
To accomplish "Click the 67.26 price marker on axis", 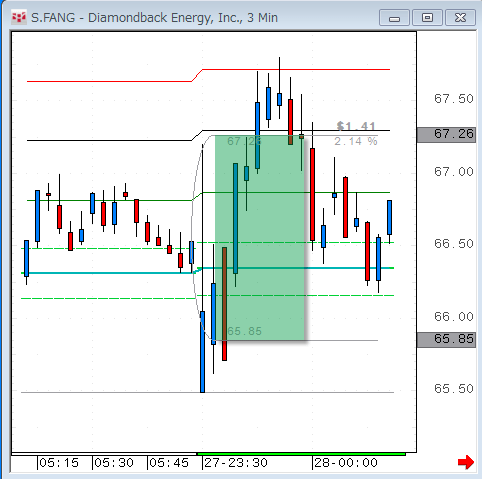I will click(x=446, y=134).
